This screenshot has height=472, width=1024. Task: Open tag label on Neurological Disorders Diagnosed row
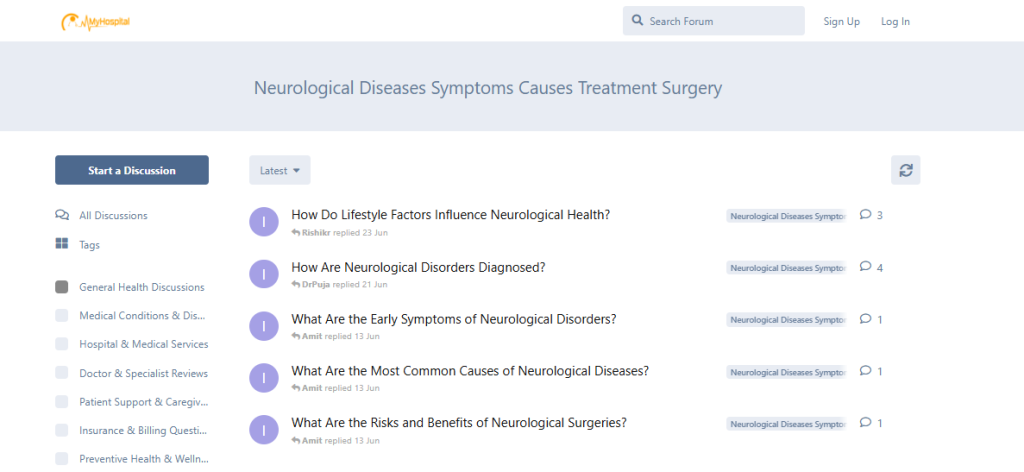786,268
